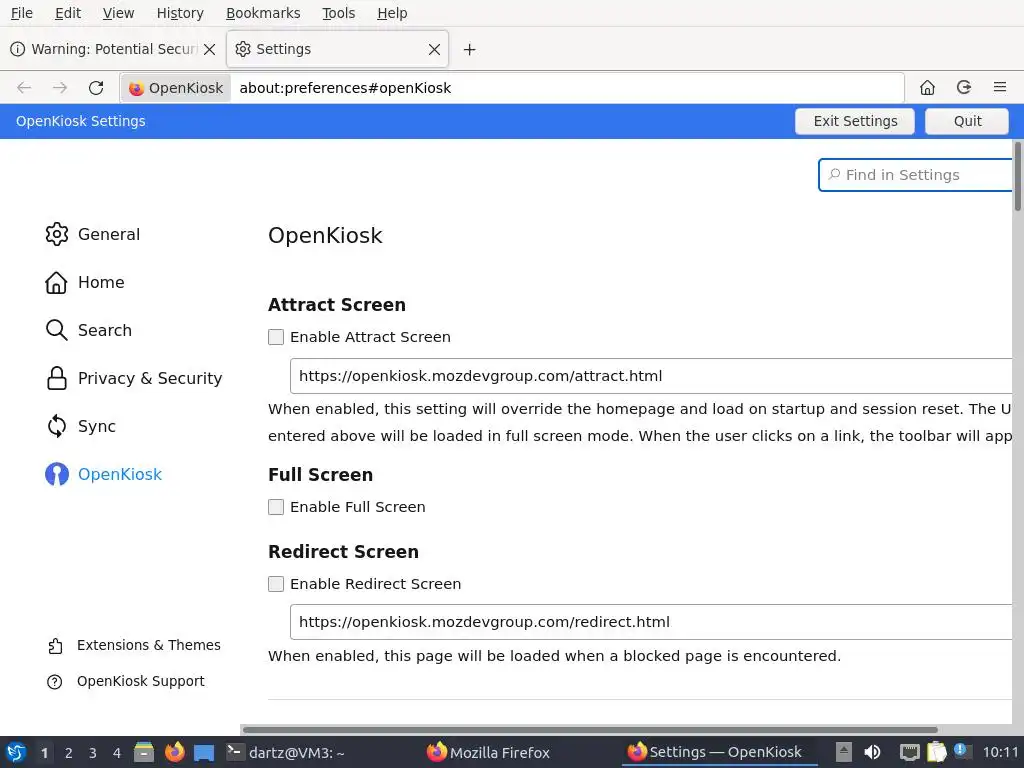
Task: Click the vertical scrollbar thumb
Action: [1017, 176]
